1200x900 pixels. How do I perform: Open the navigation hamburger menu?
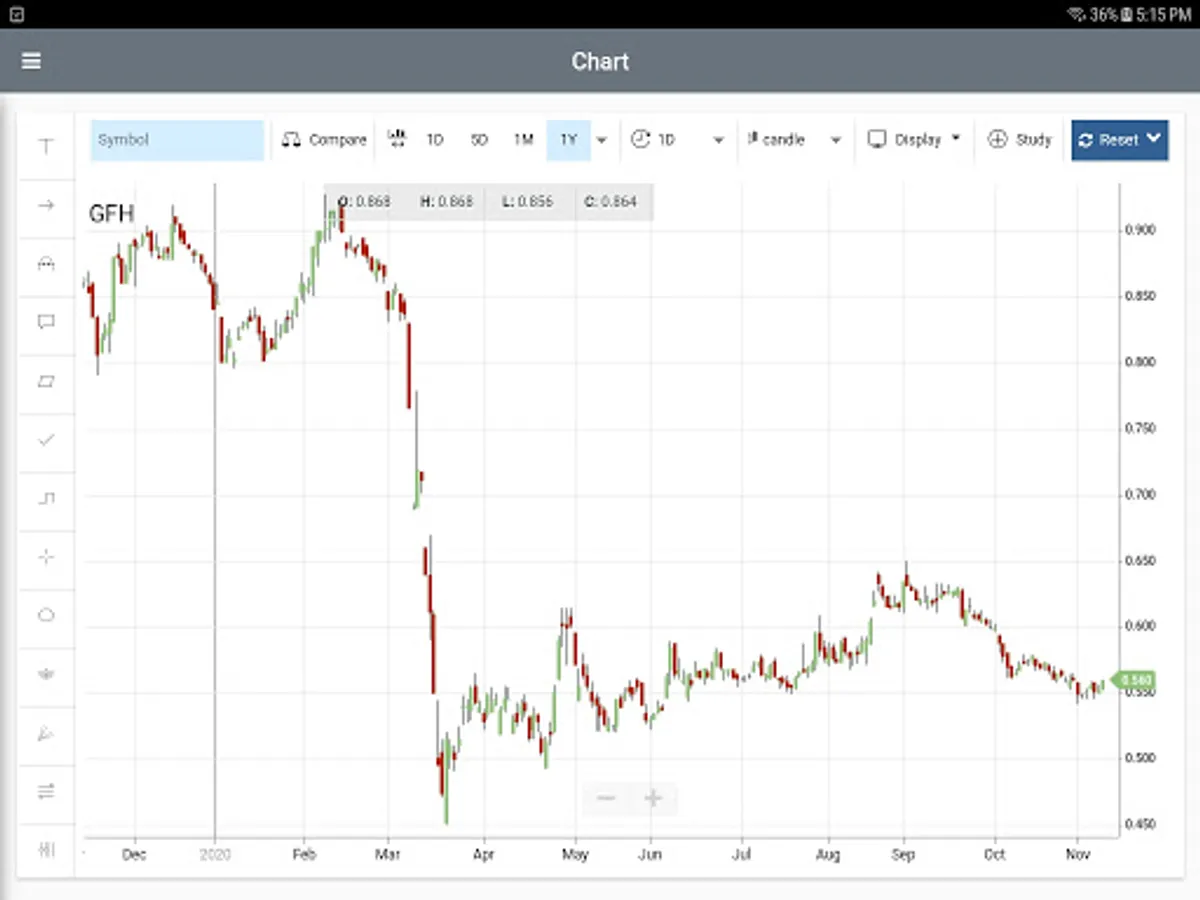click(31, 61)
